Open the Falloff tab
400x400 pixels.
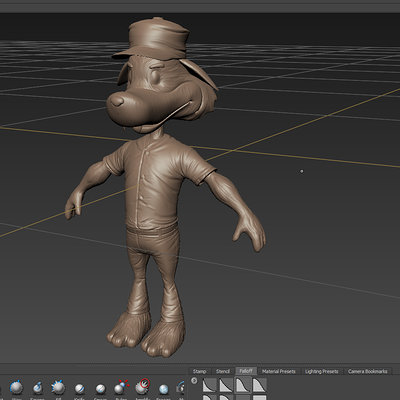click(246, 371)
